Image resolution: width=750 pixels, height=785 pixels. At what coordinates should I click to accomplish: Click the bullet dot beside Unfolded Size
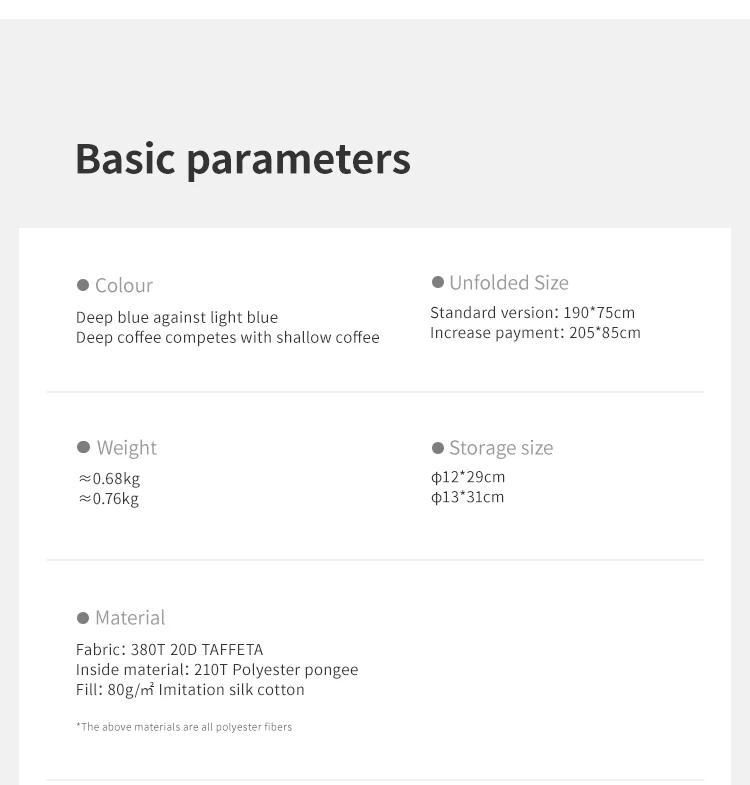click(x=438, y=282)
